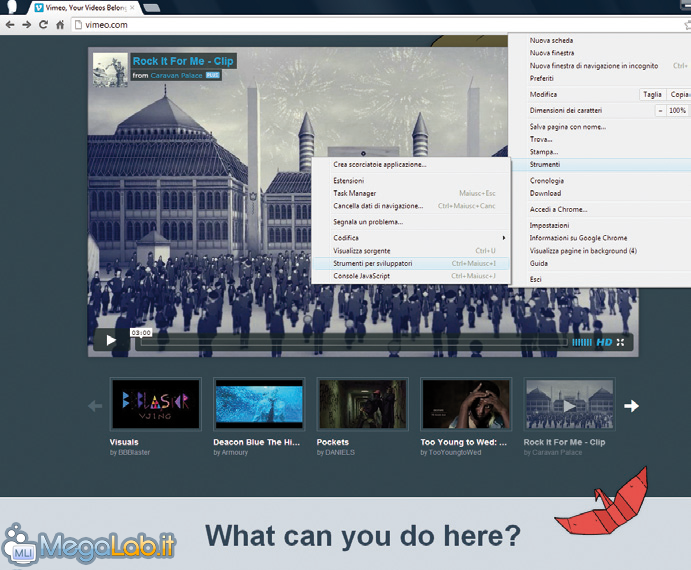Screen dimensions: 691x570
Task: Open the Visuals video thumbnail
Action: 156,404
